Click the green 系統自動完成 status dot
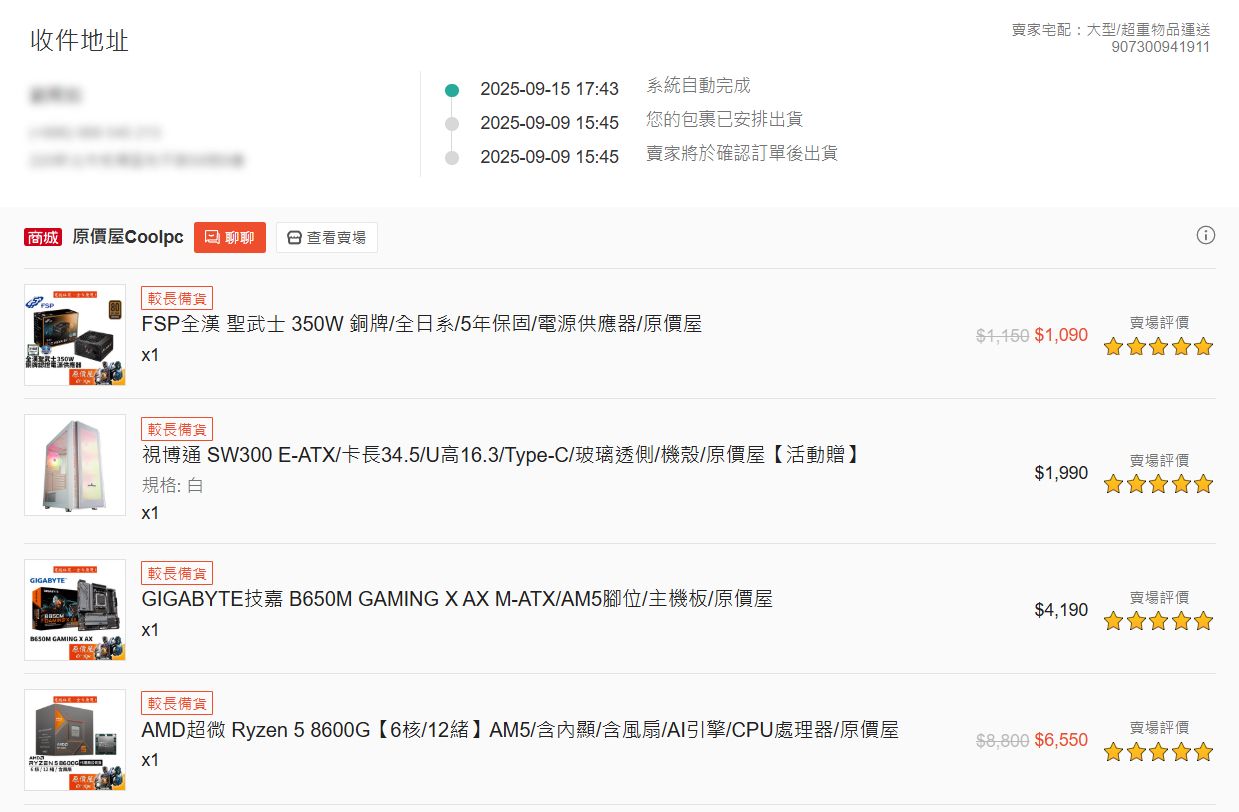Image resolution: width=1239 pixels, height=812 pixels. coord(452,90)
